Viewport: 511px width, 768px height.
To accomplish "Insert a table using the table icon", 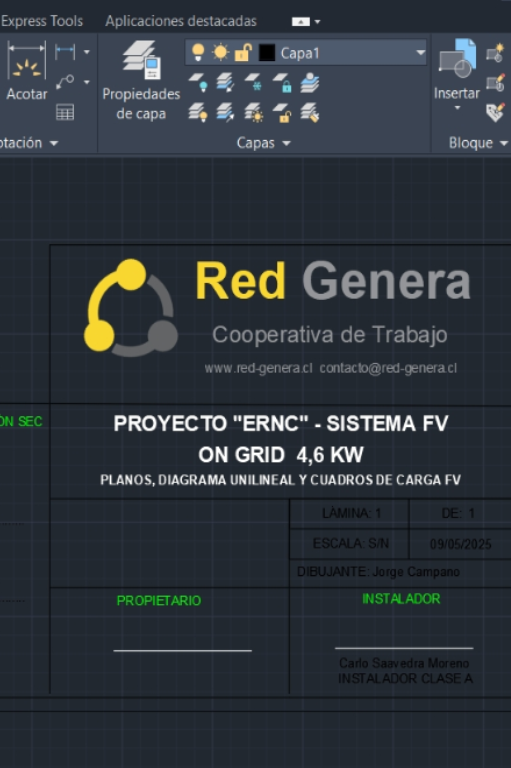I will pos(65,112).
